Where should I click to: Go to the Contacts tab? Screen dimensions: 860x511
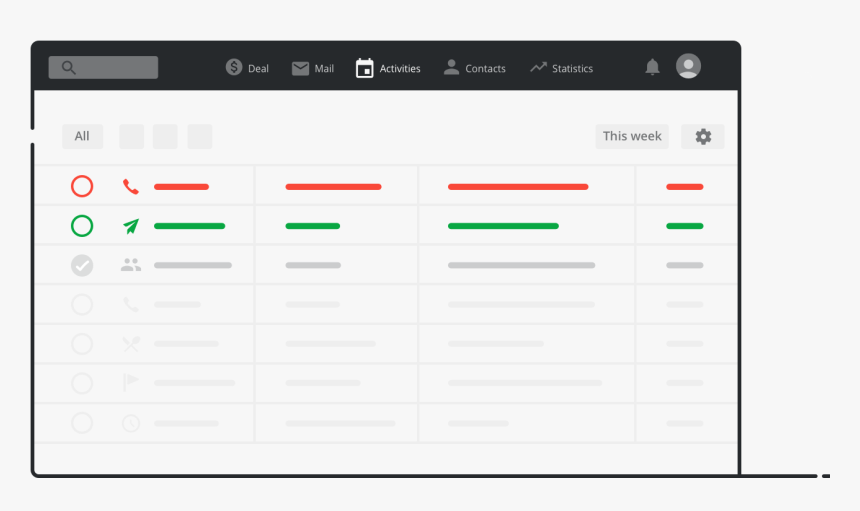coord(474,68)
